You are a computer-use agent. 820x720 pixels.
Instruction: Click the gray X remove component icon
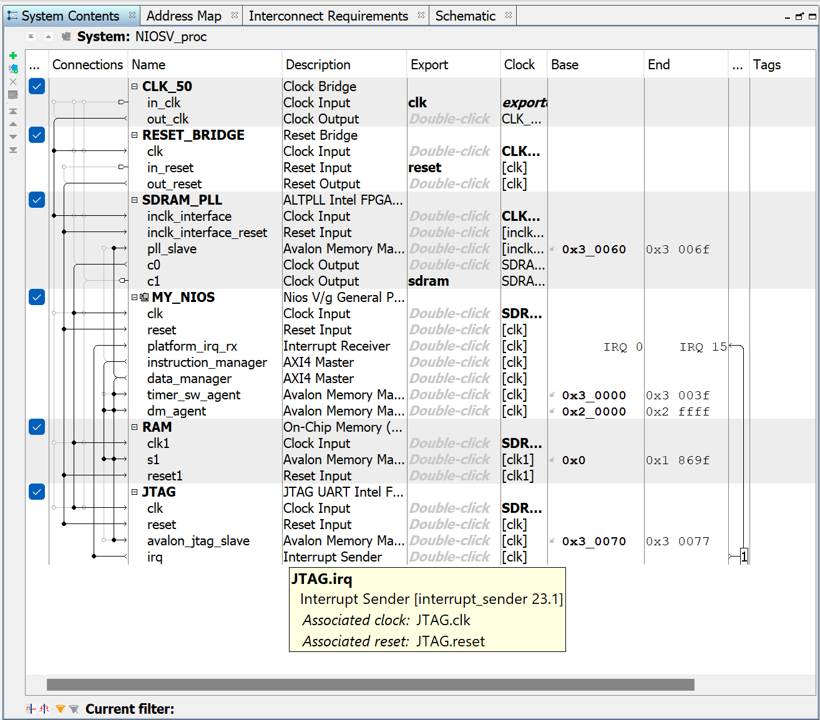(13, 82)
